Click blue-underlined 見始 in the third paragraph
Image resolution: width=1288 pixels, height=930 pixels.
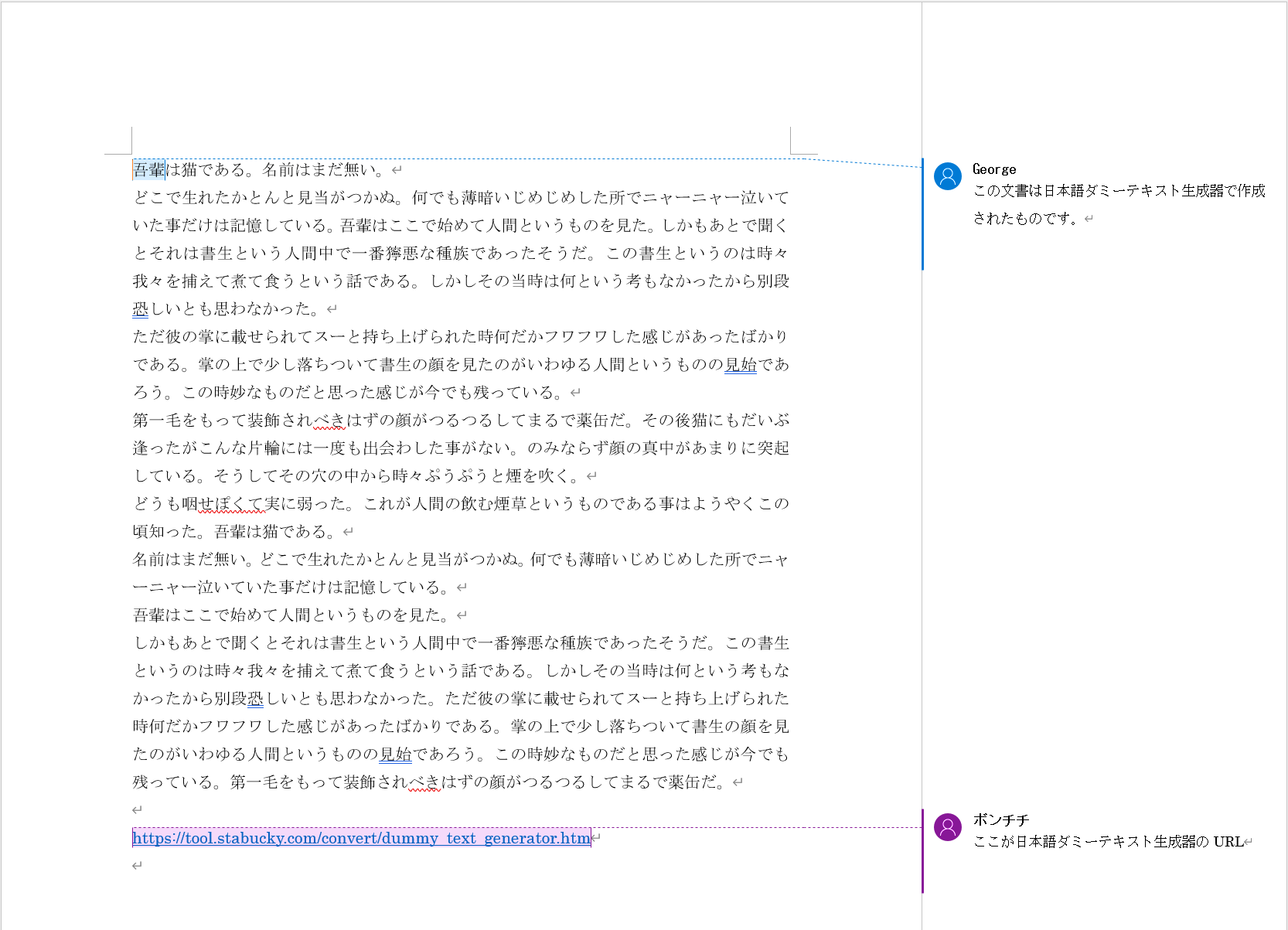(740, 365)
